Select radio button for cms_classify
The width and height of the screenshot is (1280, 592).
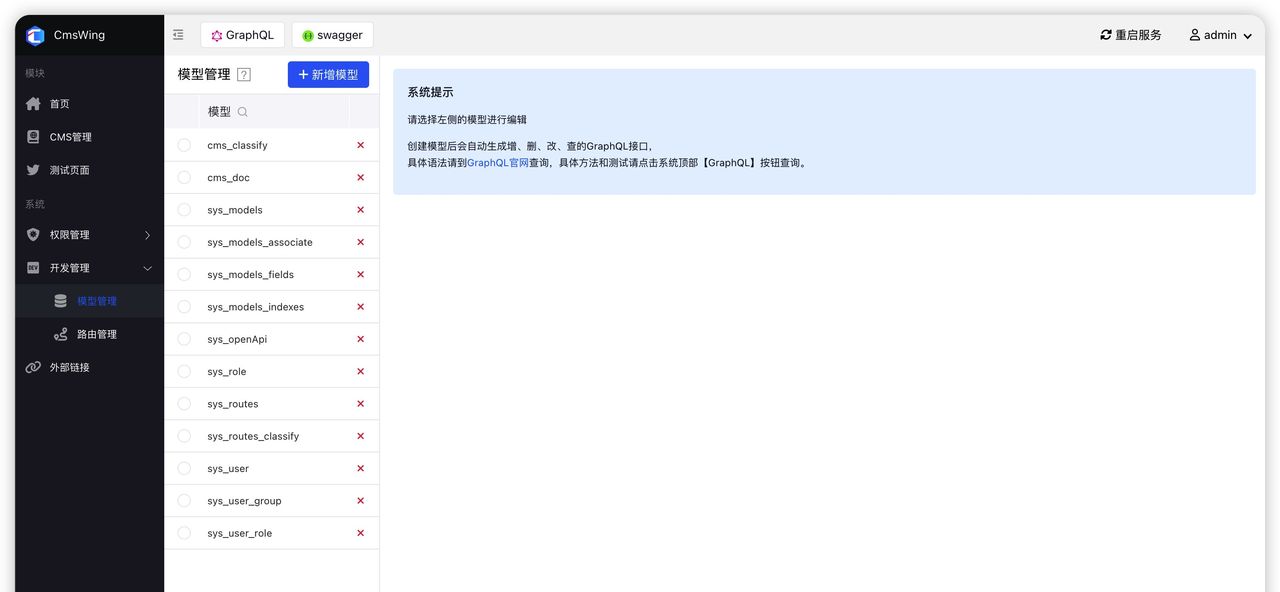coord(184,145)
